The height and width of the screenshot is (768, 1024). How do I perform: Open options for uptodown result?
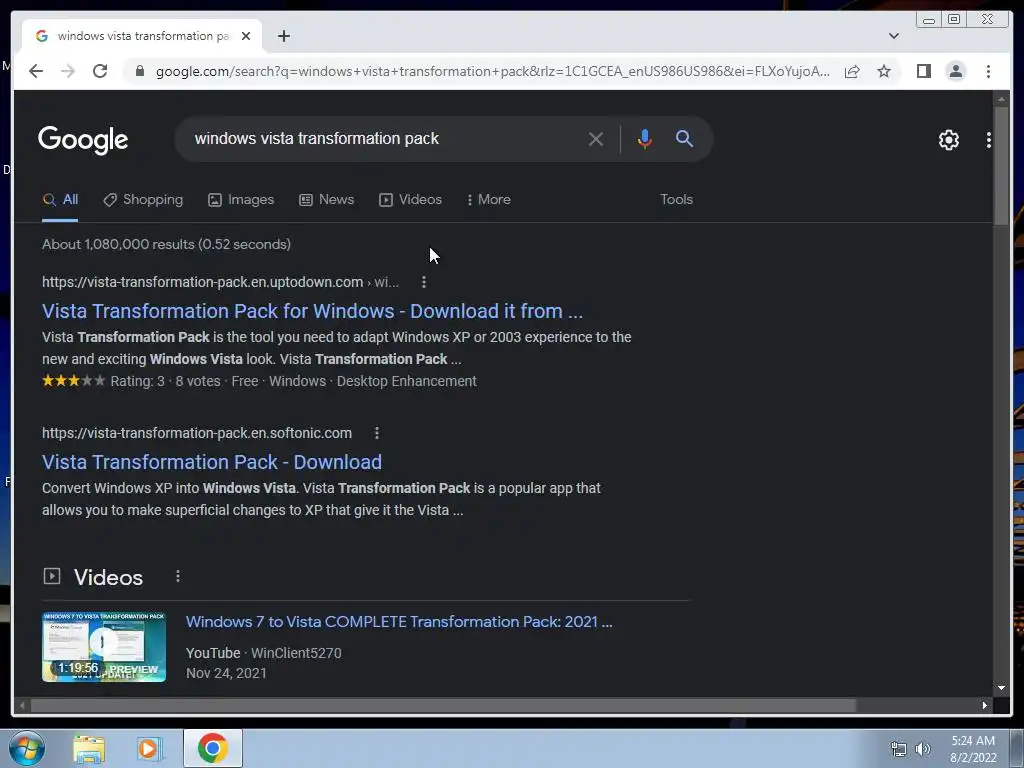tap(424, 282)
